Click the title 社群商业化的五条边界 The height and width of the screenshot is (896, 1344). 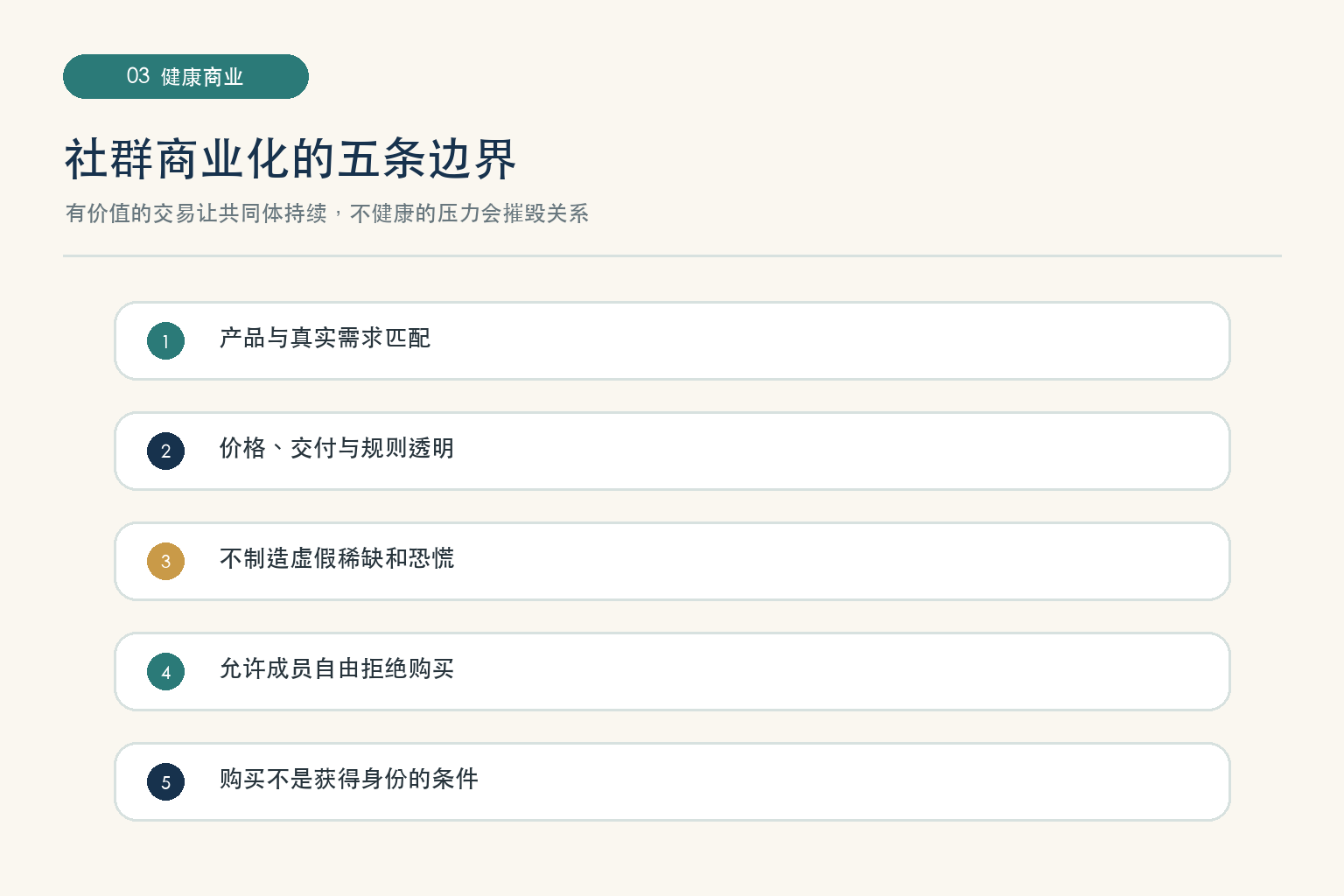(x=290, y=159)
